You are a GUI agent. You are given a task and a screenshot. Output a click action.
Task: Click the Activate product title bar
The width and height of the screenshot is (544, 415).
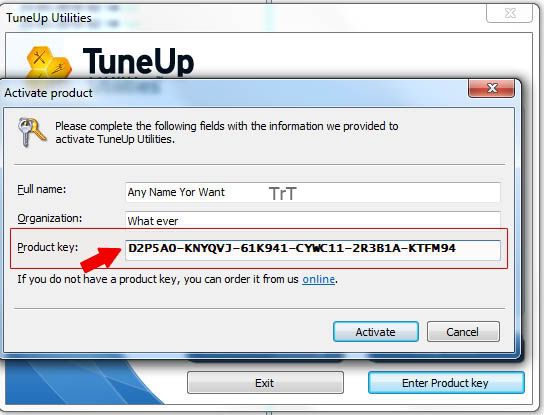[236, 93]
